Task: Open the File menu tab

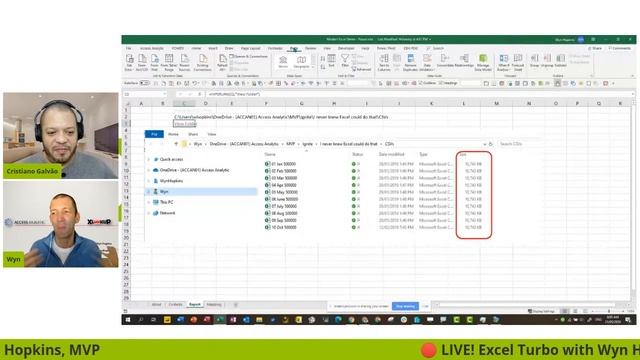Action: point(129,48)
